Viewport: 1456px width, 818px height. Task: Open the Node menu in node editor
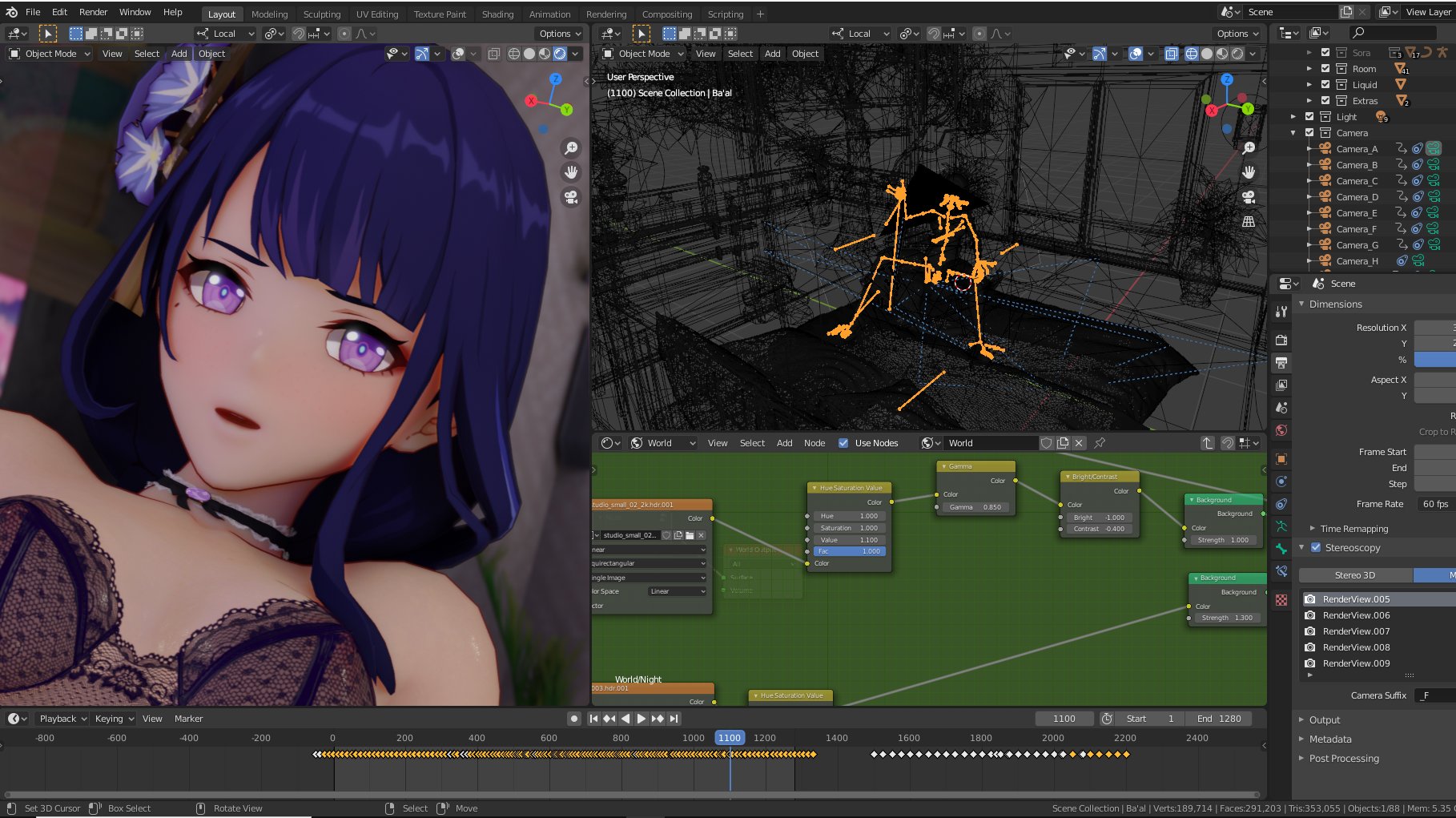pyautogui.click(x=814, y=443)
